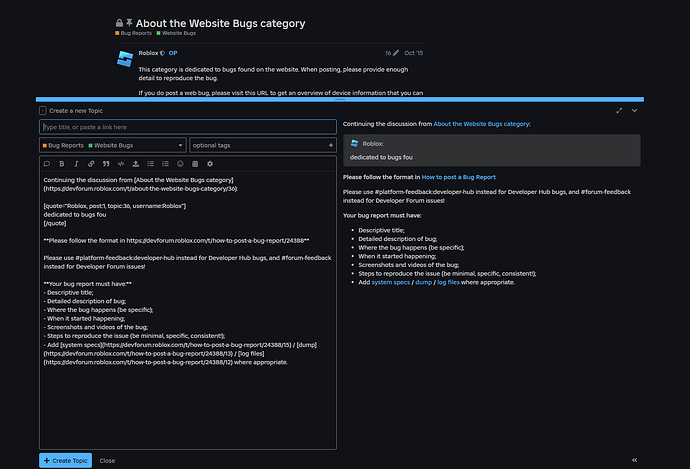Viewport: 690px width, 469px height.
Task: Toggle bold formatting in composer toolbar
Action: 62,163
